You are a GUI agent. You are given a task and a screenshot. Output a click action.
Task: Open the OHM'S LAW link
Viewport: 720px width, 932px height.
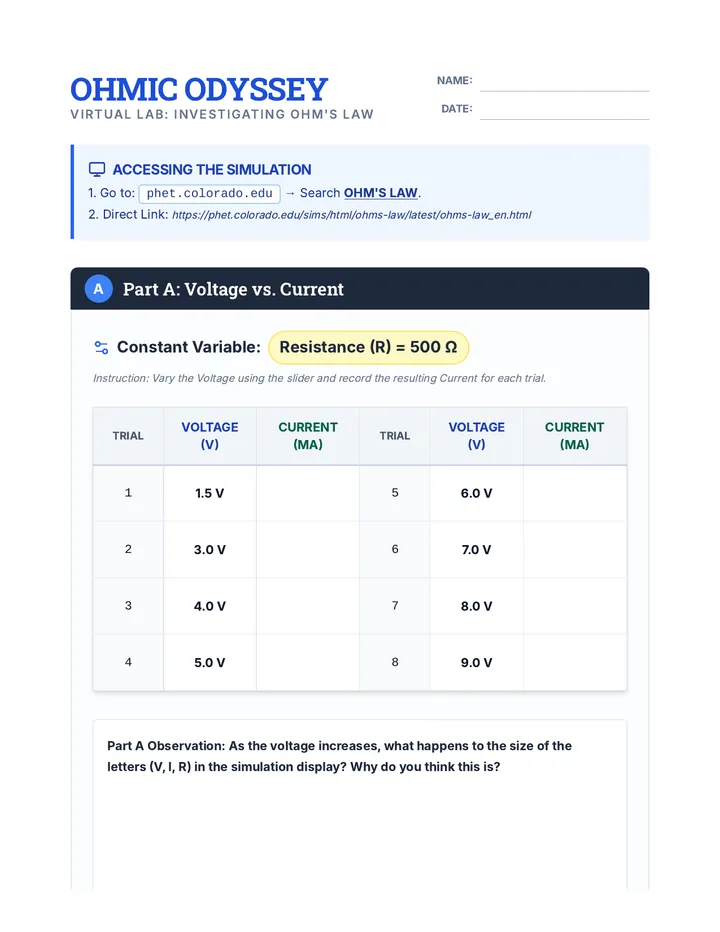point(381,193)
